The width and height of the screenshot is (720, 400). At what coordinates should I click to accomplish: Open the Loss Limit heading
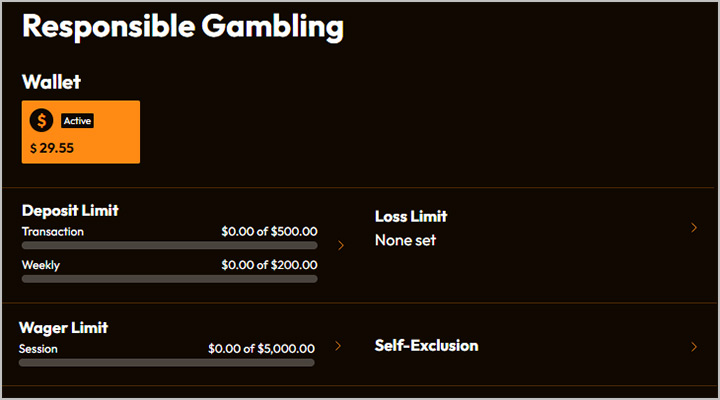411,216
